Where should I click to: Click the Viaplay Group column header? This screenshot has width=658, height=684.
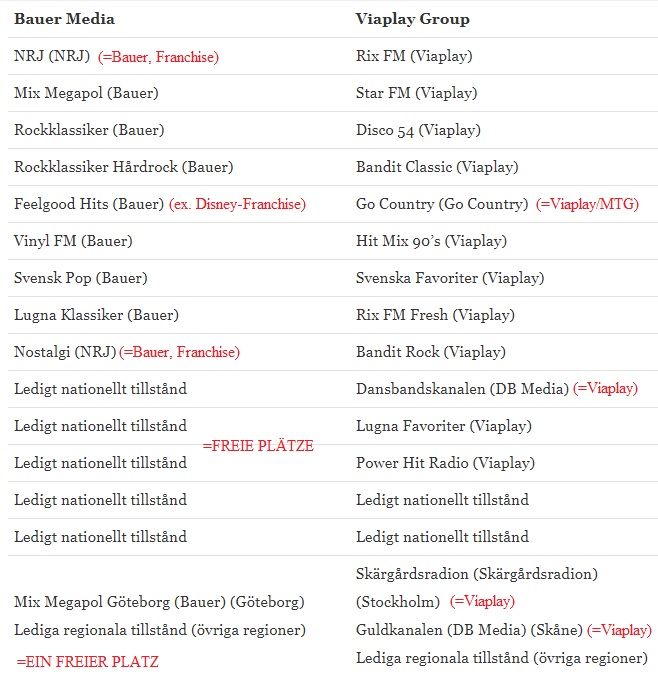pyautogui.click(x=412, y=19)
